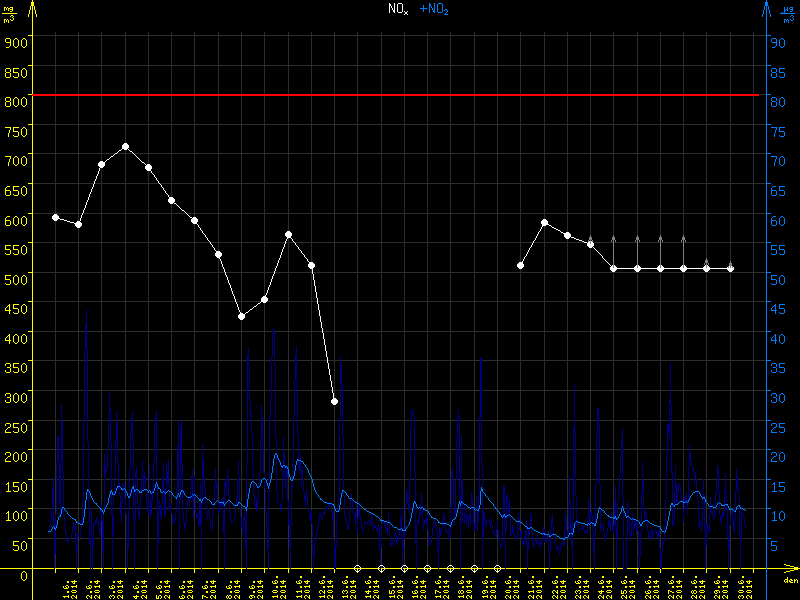Click the NOx legend label at top
This screenshot has height=600, width=800.
pos(398,9)
